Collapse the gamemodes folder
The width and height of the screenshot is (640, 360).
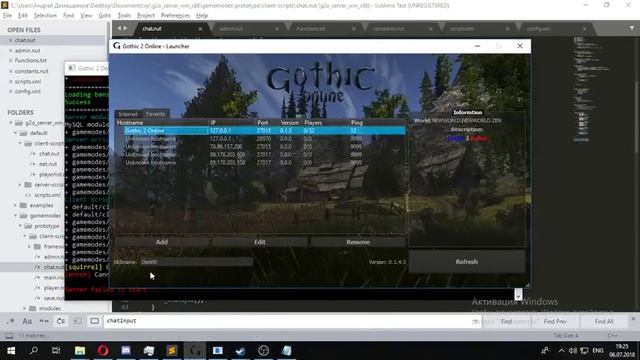tap(16, 216)
